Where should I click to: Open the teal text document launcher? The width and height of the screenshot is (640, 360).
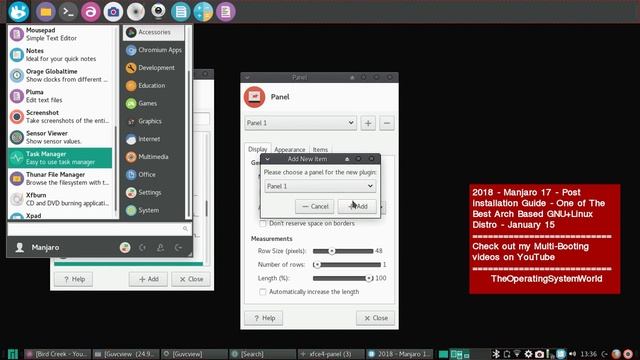coord(180,12)
